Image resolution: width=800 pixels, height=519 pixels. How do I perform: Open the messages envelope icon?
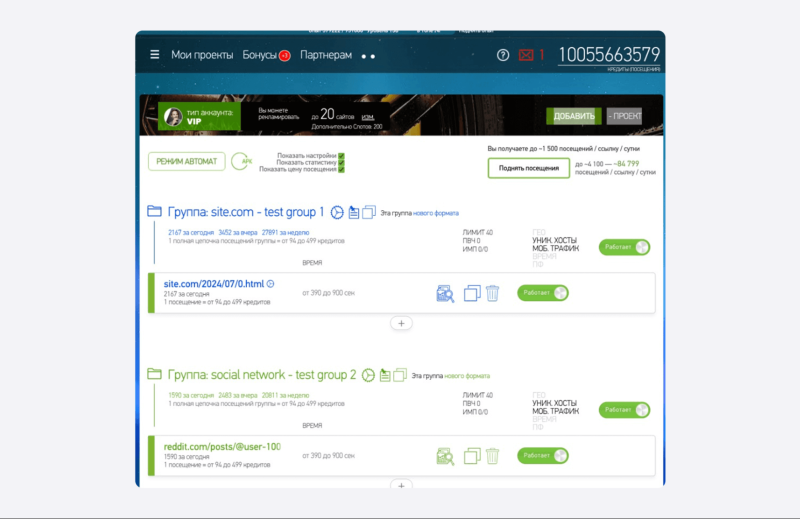tap(526, 55)
